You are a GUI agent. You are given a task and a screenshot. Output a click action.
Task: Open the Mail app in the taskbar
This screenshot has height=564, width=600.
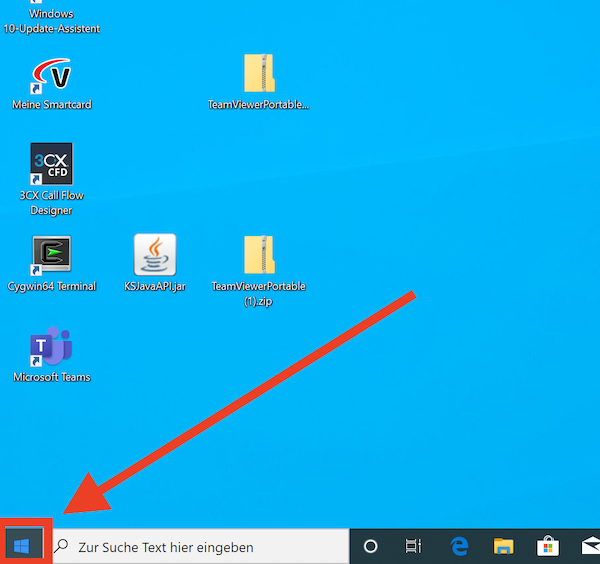[x=590, y=546]
